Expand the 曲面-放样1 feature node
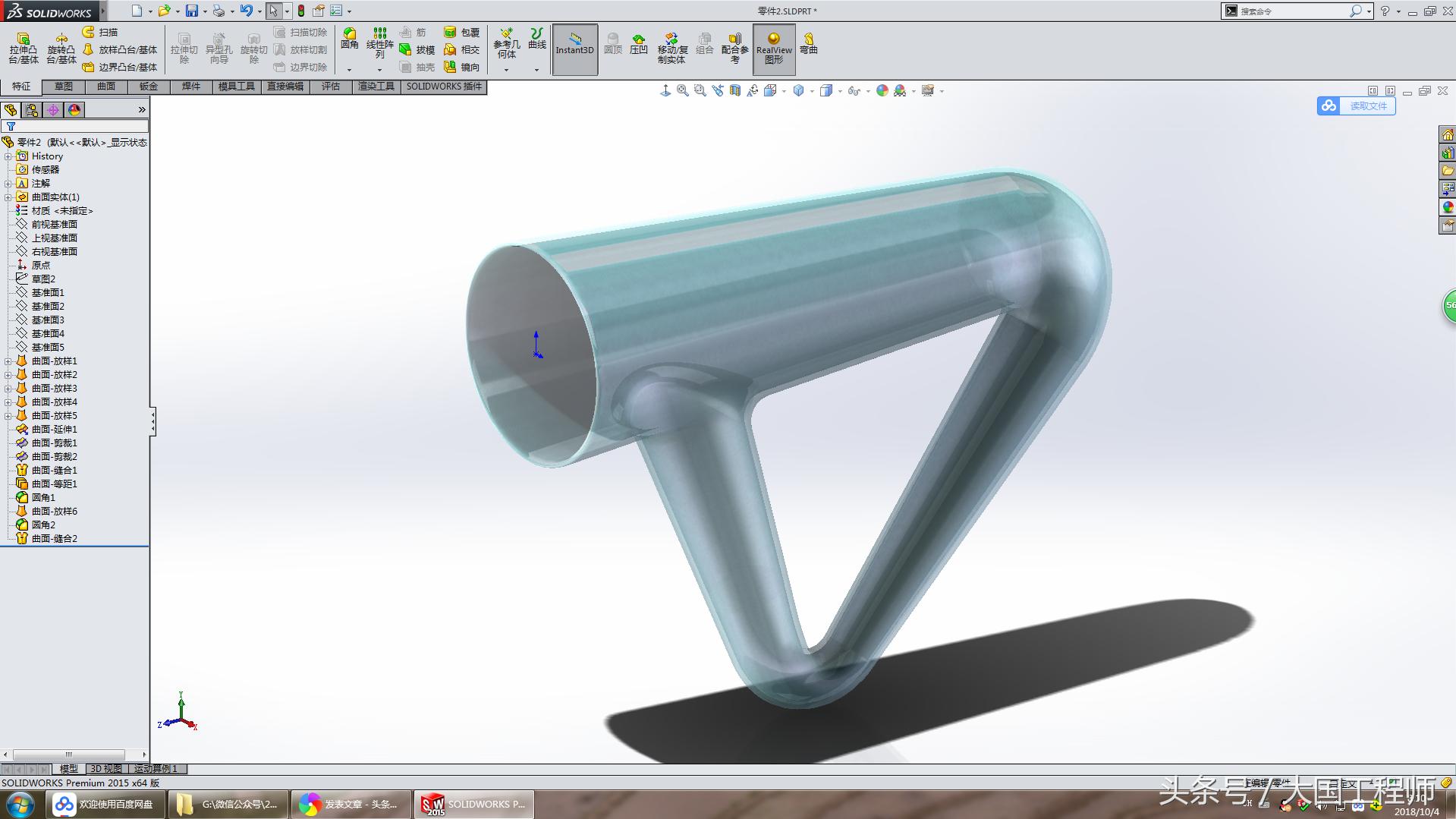Viewport: 1456px width, 819px height. (9, 361)
